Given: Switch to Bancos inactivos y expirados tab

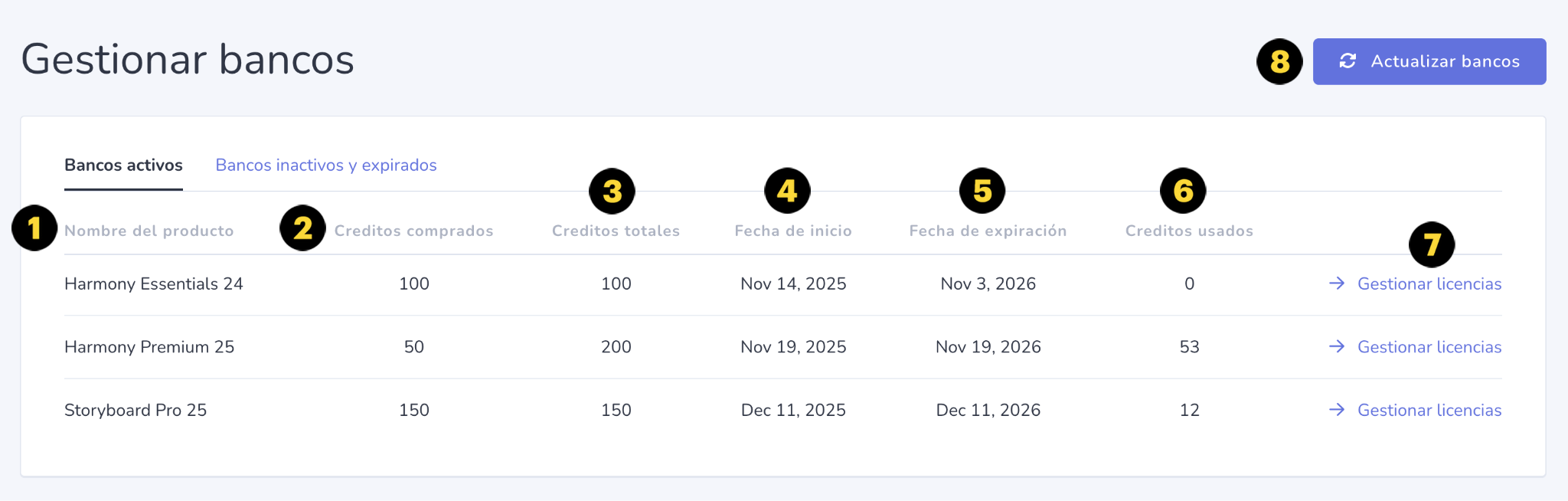Looking at the screenshot, I should click(326, 165).
